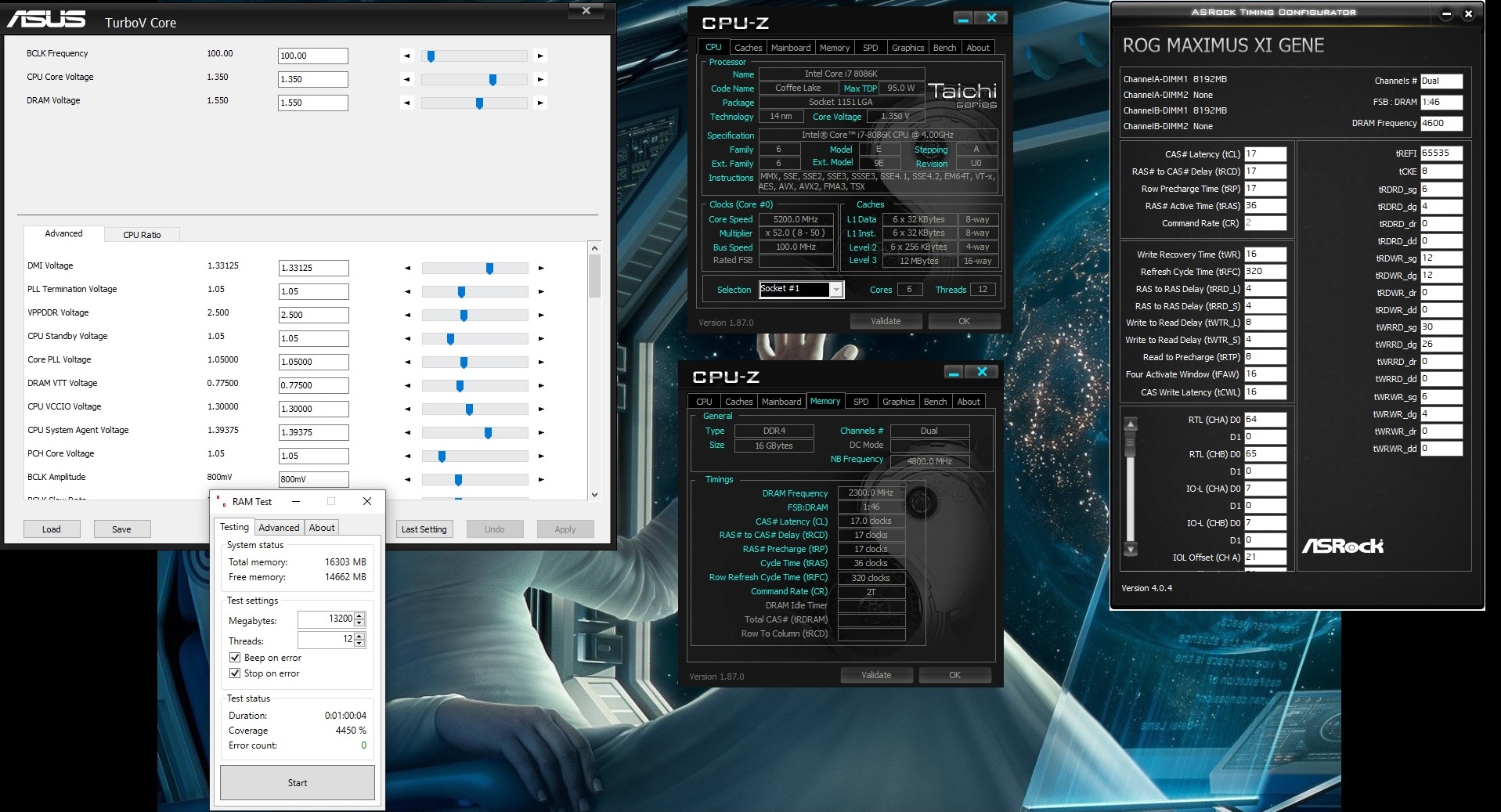Decrease CPU VCCIO Voltage with left arrow

click(407, 409)
